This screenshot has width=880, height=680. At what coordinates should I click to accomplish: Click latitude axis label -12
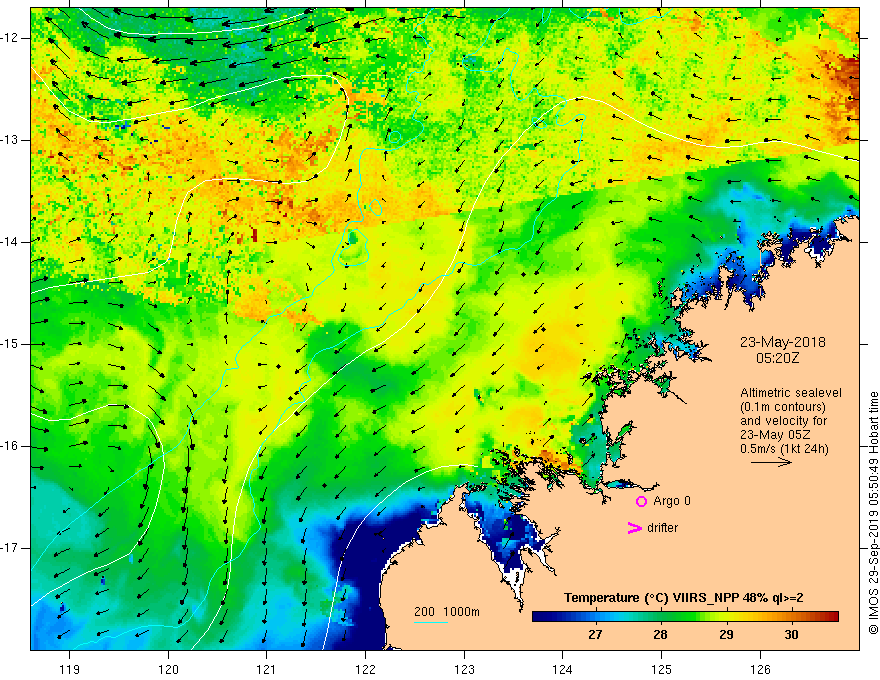click(x=11, y=38)
